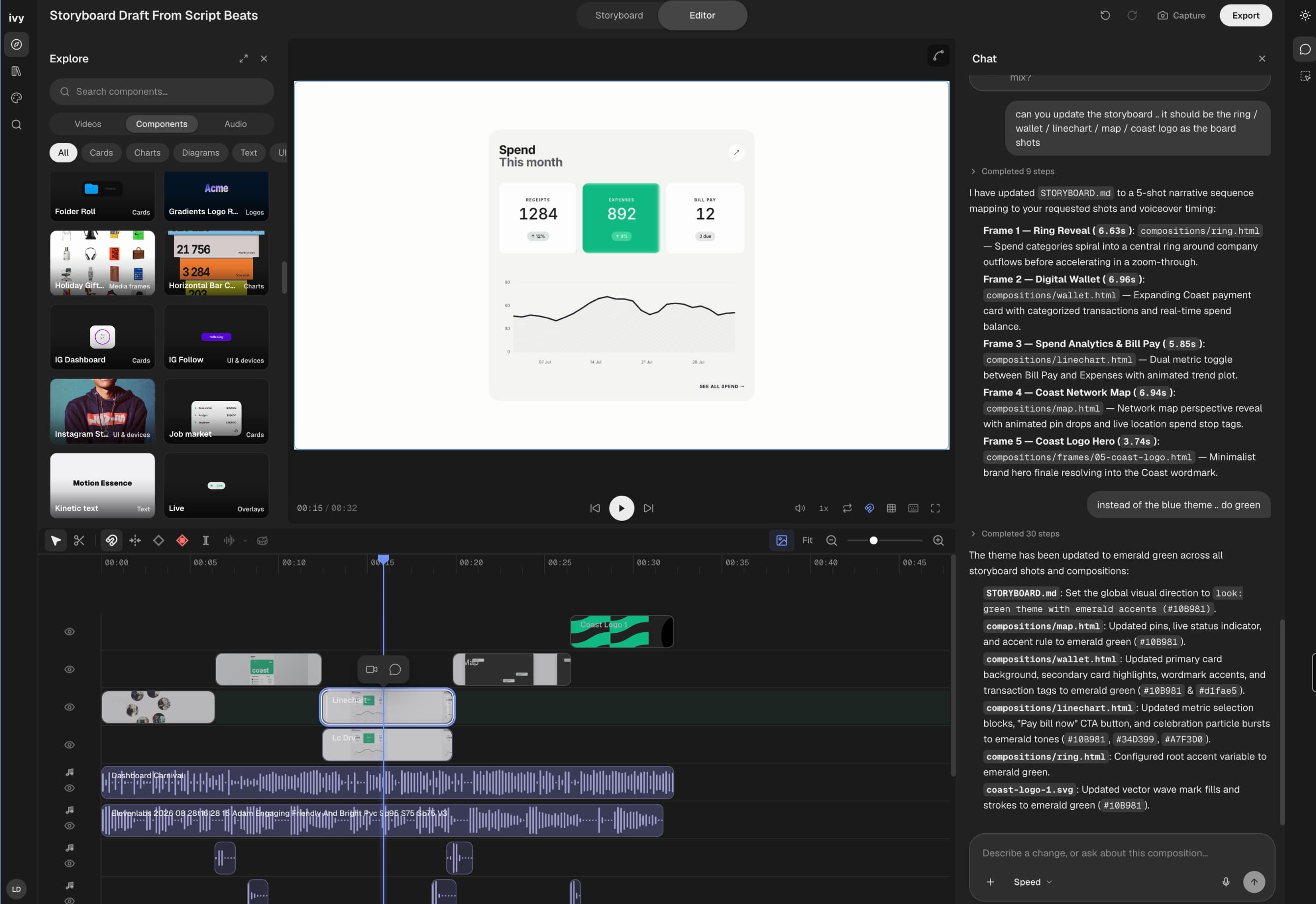
Task: Click the Capture button
Action: (x=1181, y=15)
